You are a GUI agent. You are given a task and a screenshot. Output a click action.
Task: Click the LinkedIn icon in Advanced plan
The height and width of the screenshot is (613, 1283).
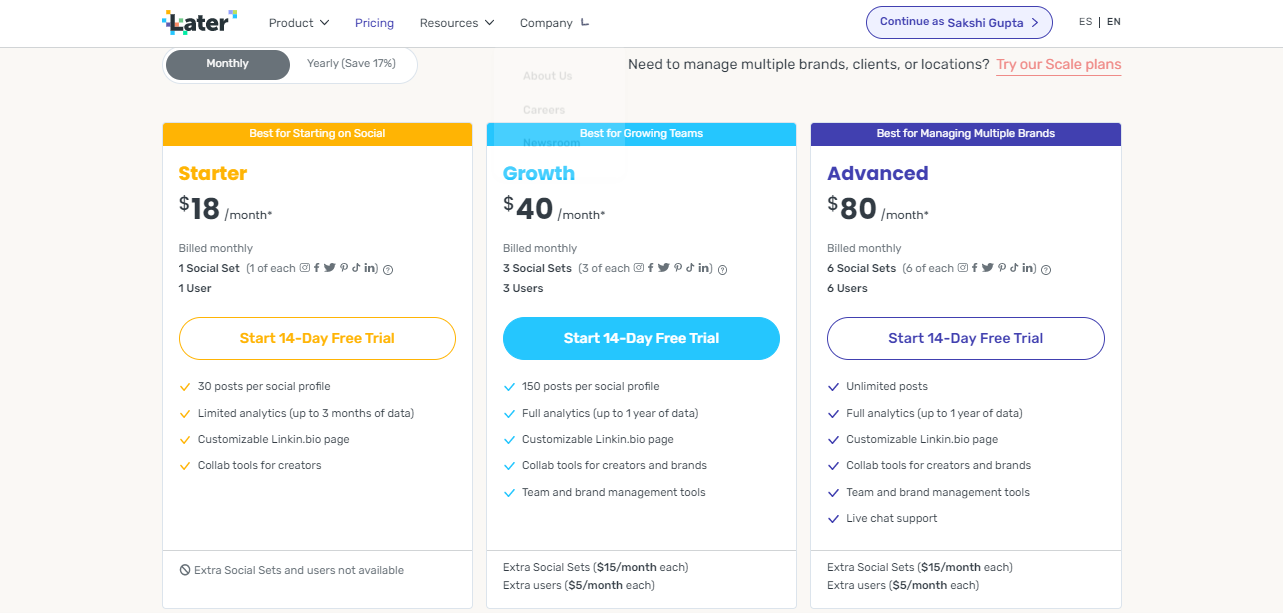(x=1029, y=268)
